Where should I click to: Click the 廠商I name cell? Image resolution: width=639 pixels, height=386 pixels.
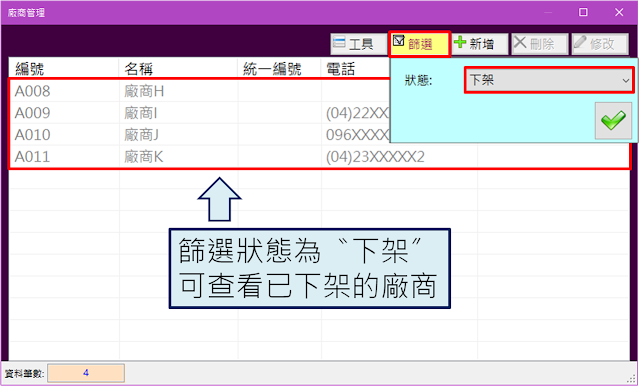point(141,113)
